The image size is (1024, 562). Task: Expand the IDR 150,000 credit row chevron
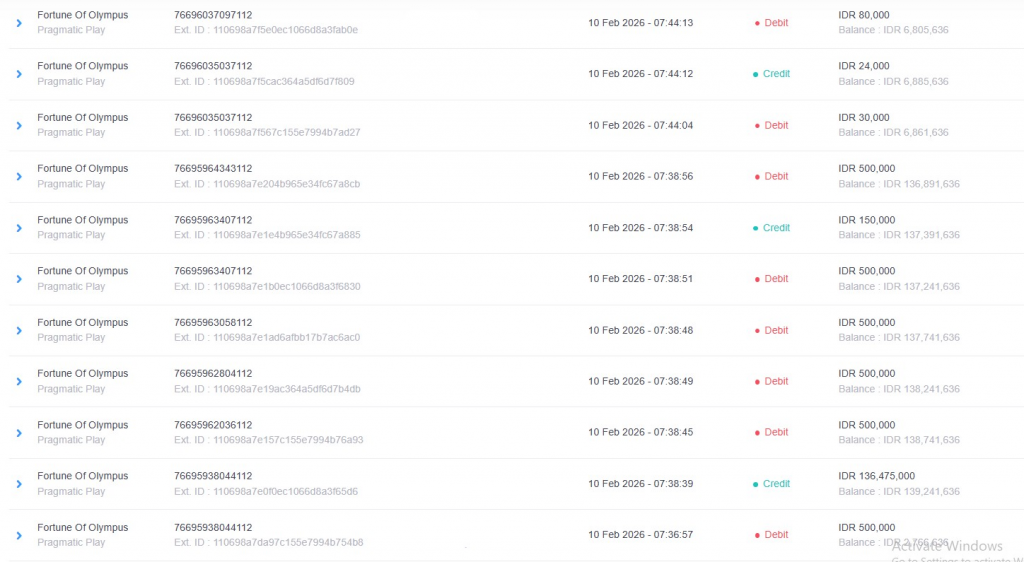[x=19, y=228]
